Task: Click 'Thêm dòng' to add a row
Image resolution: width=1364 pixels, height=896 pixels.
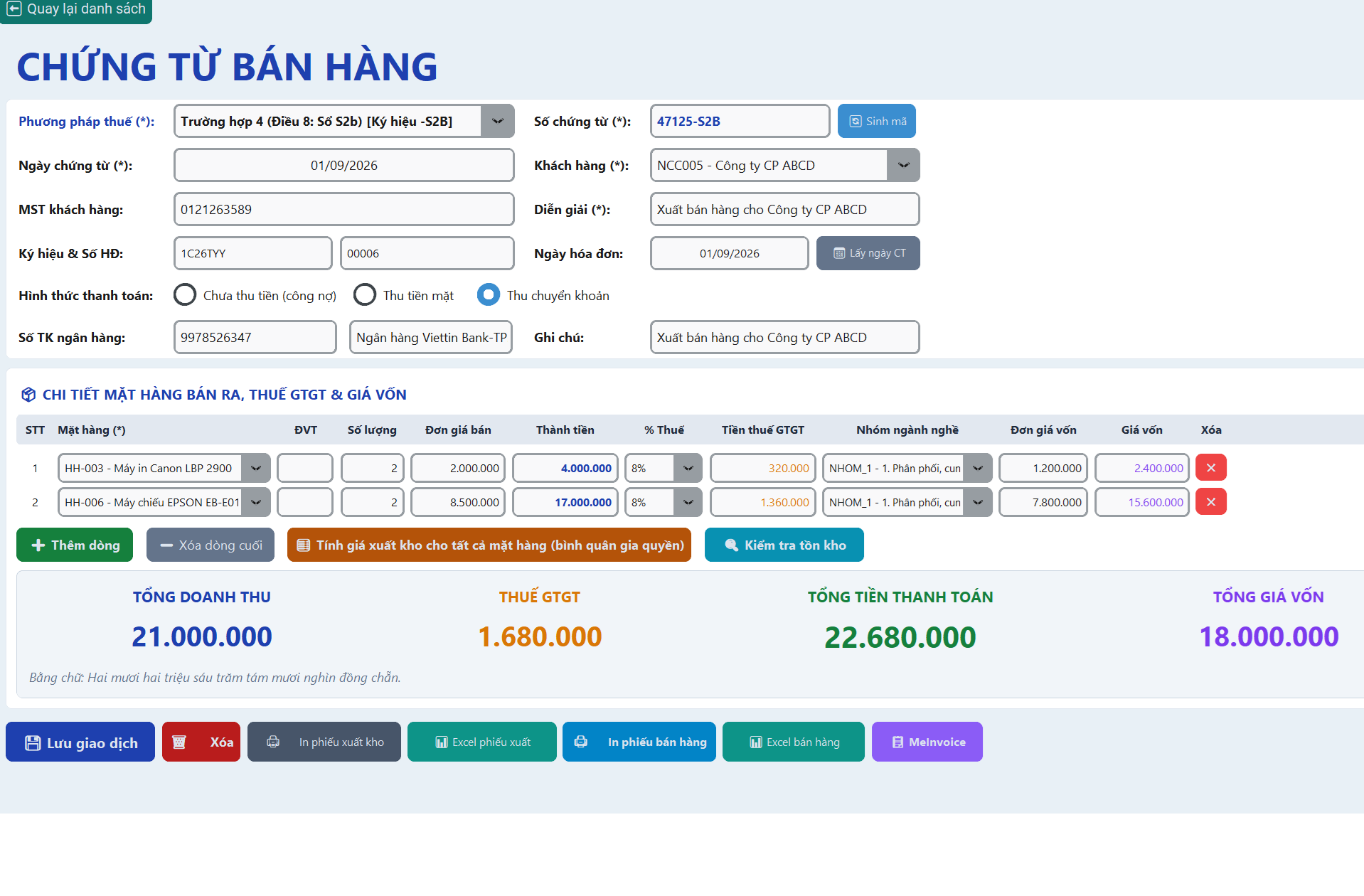Action: [x=75, y=545]
